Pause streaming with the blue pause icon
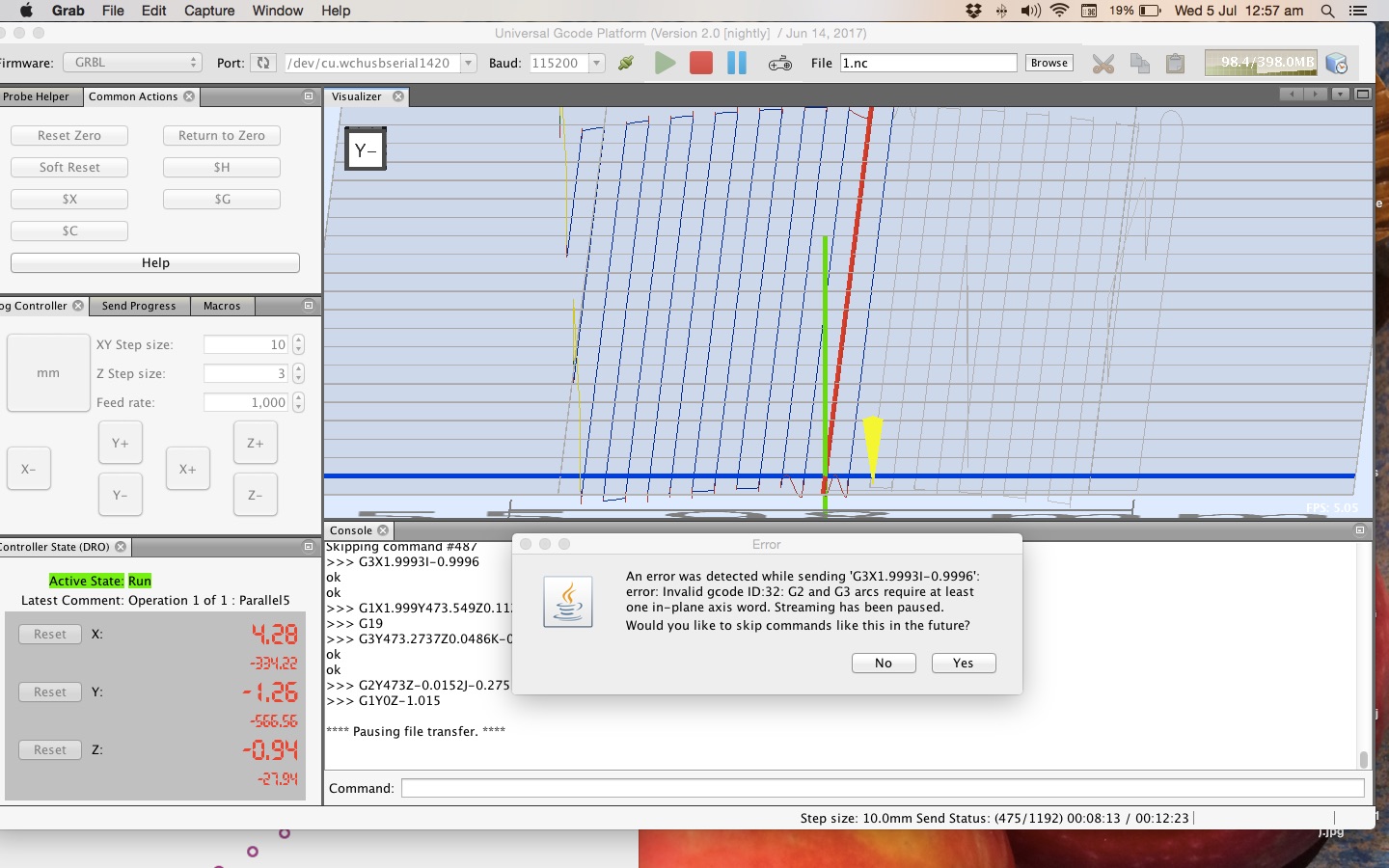The height and width of the screenshot is (868, 1389). [x=737, y=64]
